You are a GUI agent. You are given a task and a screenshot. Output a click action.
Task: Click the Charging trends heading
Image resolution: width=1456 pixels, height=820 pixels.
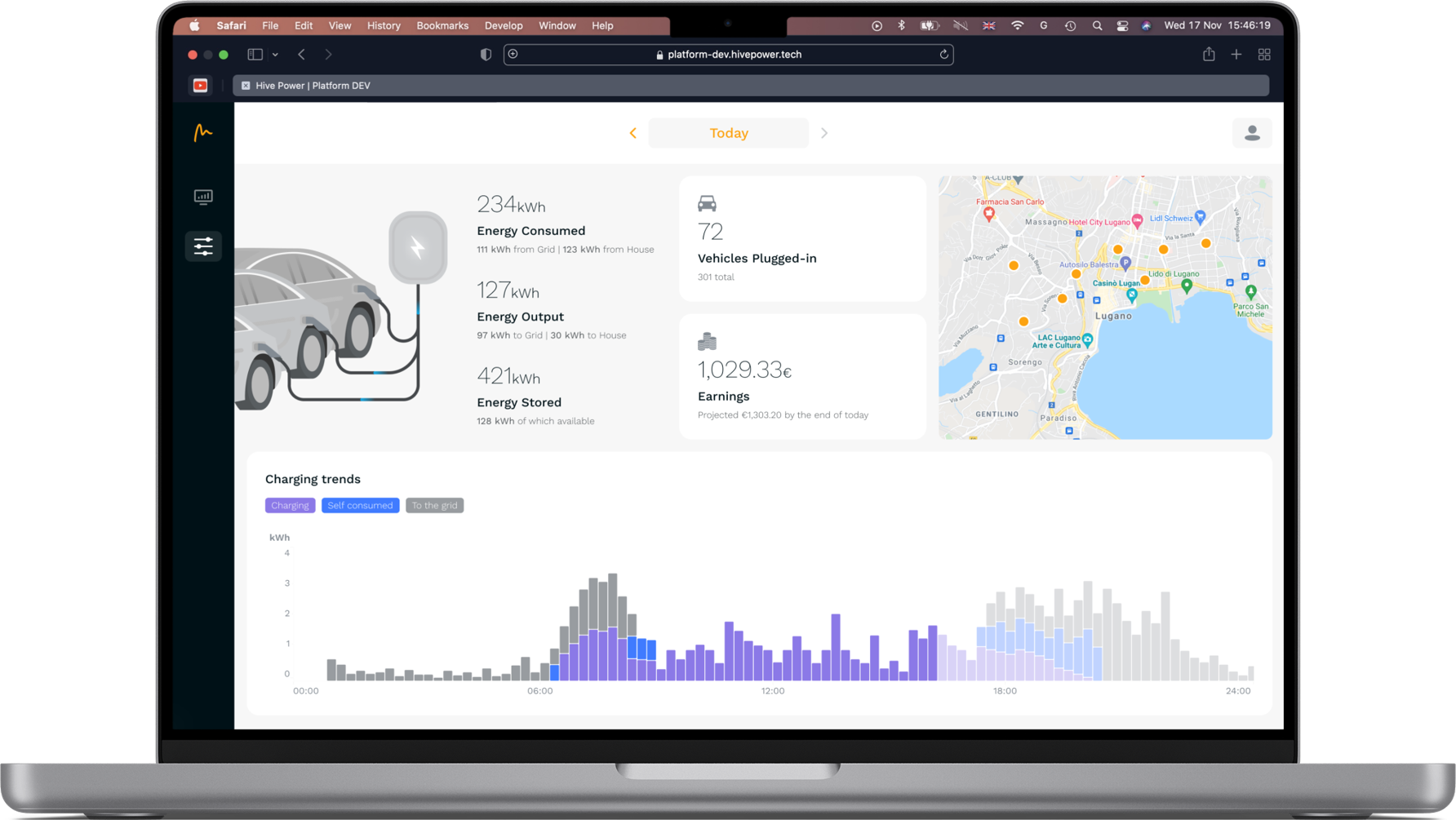point(313,479)
